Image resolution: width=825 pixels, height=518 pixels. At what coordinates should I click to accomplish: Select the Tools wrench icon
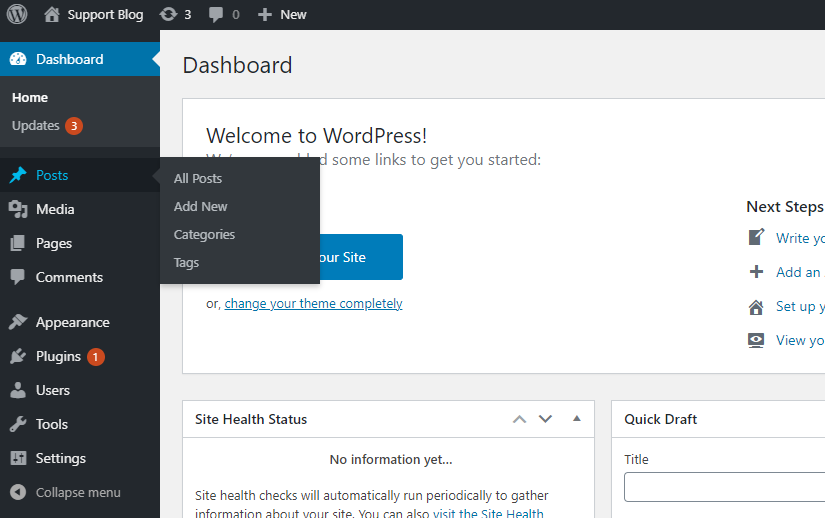pos(18,424)
